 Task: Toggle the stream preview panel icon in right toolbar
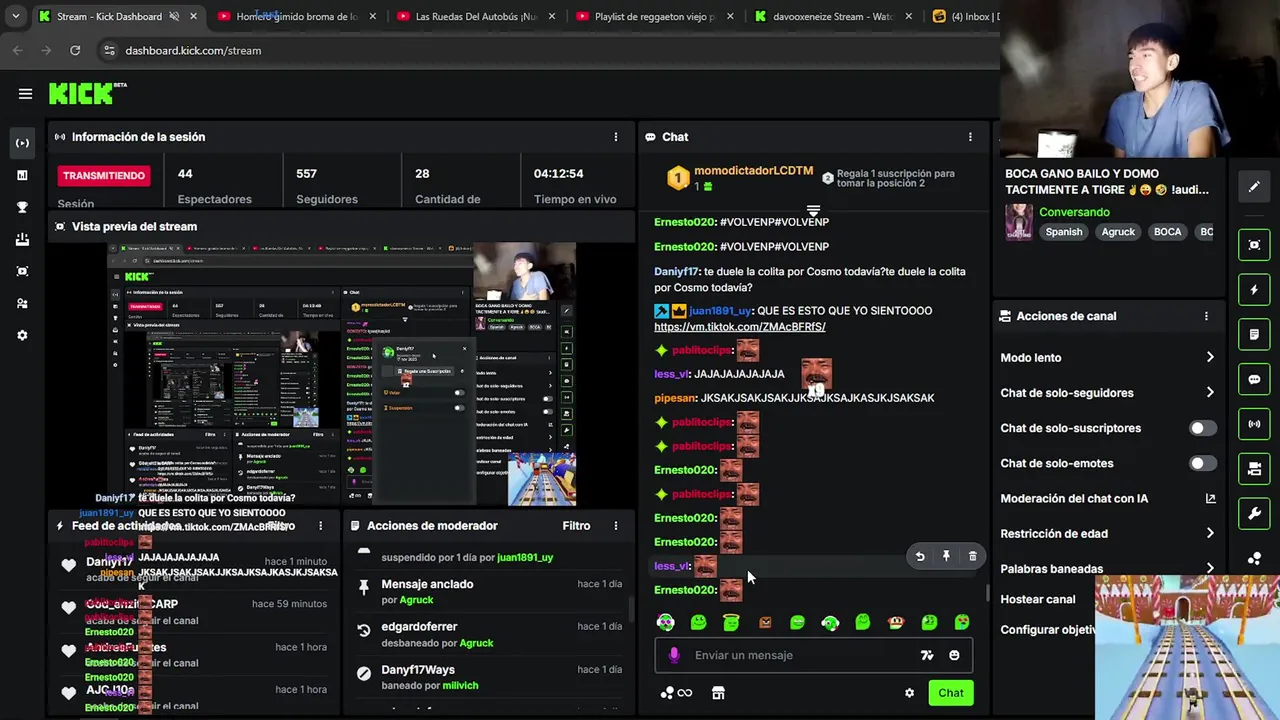tap(1254, 245)
